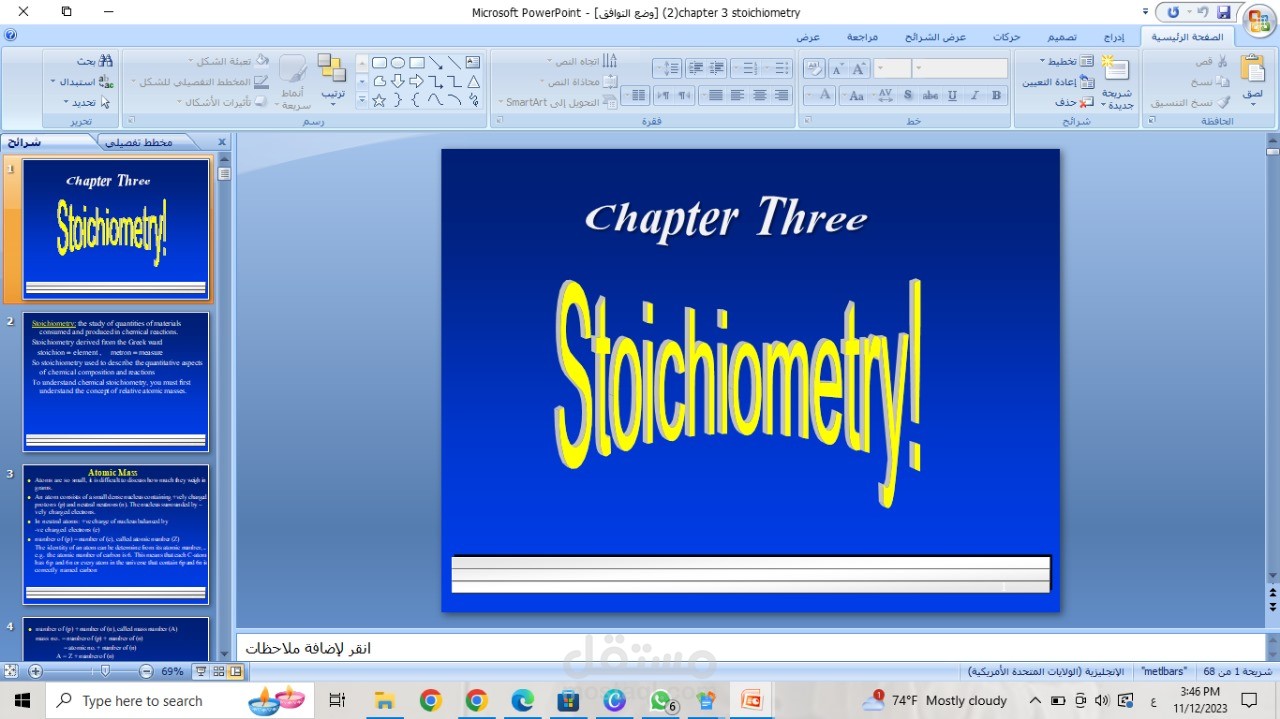Open the Change Case (Aa) dropdown
Viewport: 1280px width, 719px height.
click(853, 96)
